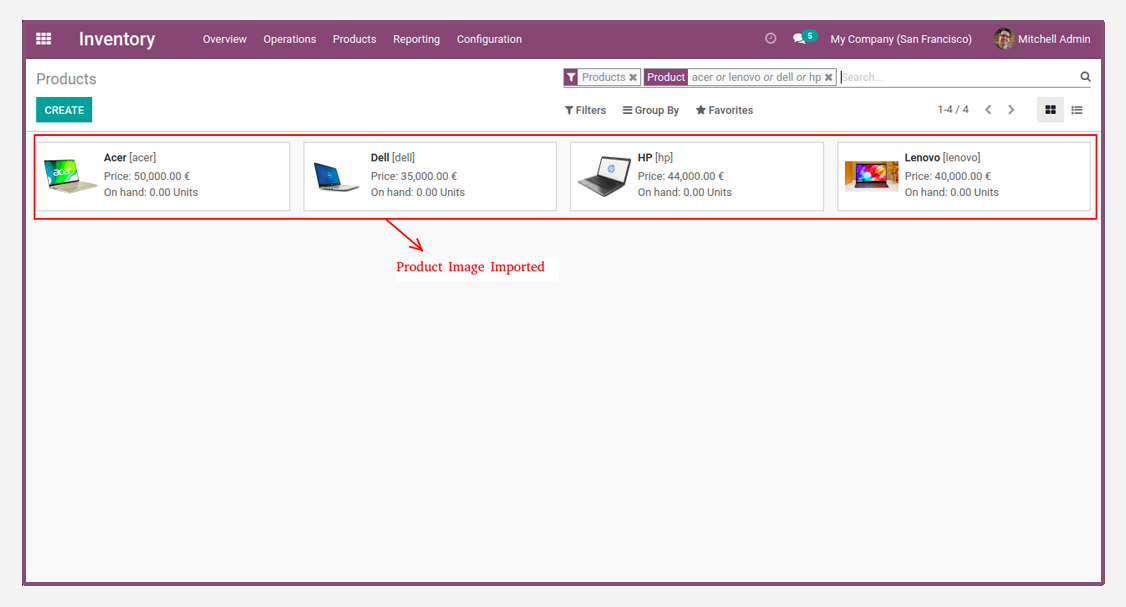
Task: Open the Overview menu
Action: coord(224,39)
